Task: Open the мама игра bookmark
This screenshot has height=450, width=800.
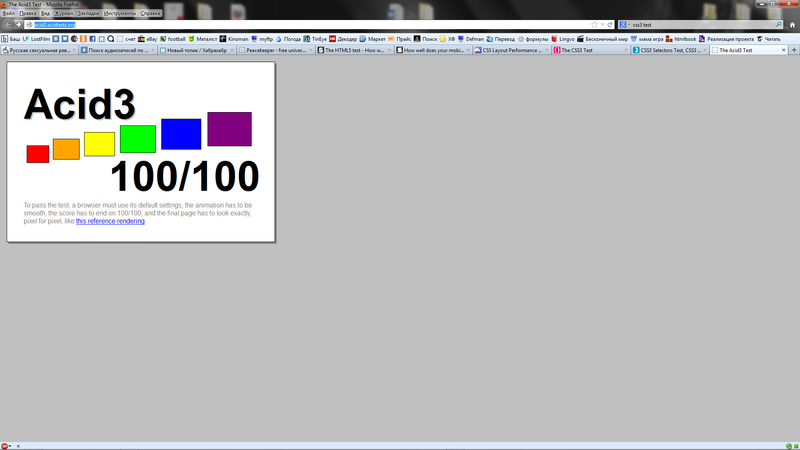Action: [646, 39]
